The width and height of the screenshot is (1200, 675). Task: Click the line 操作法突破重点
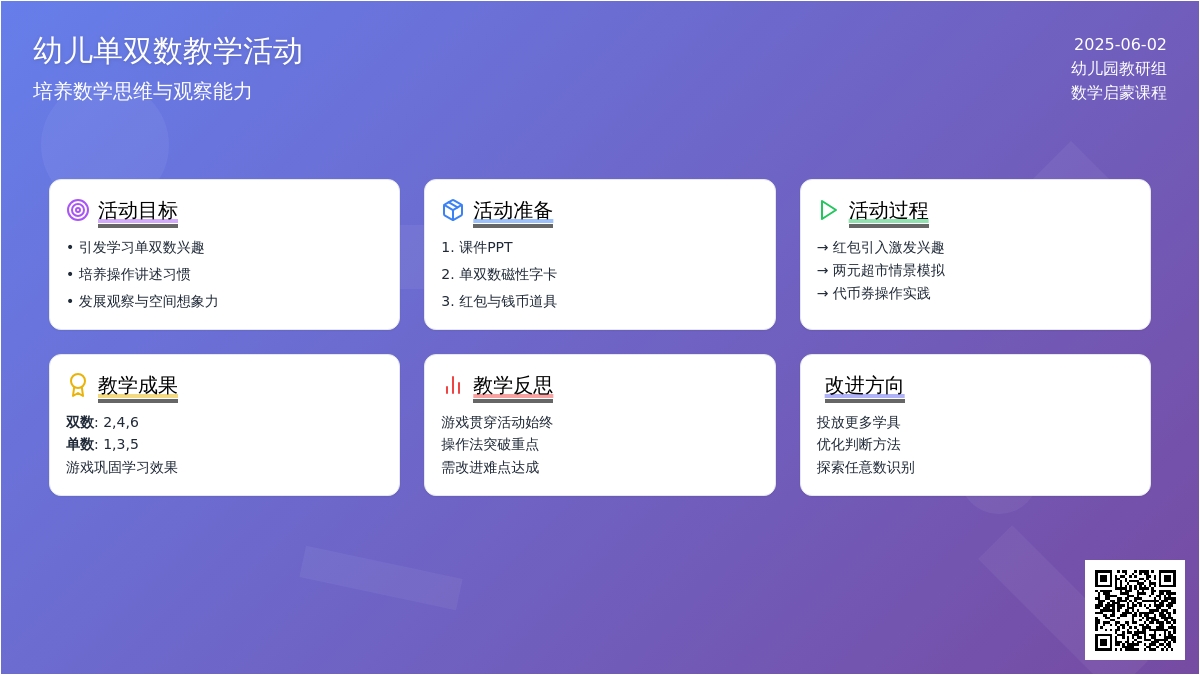click(490, 444)
